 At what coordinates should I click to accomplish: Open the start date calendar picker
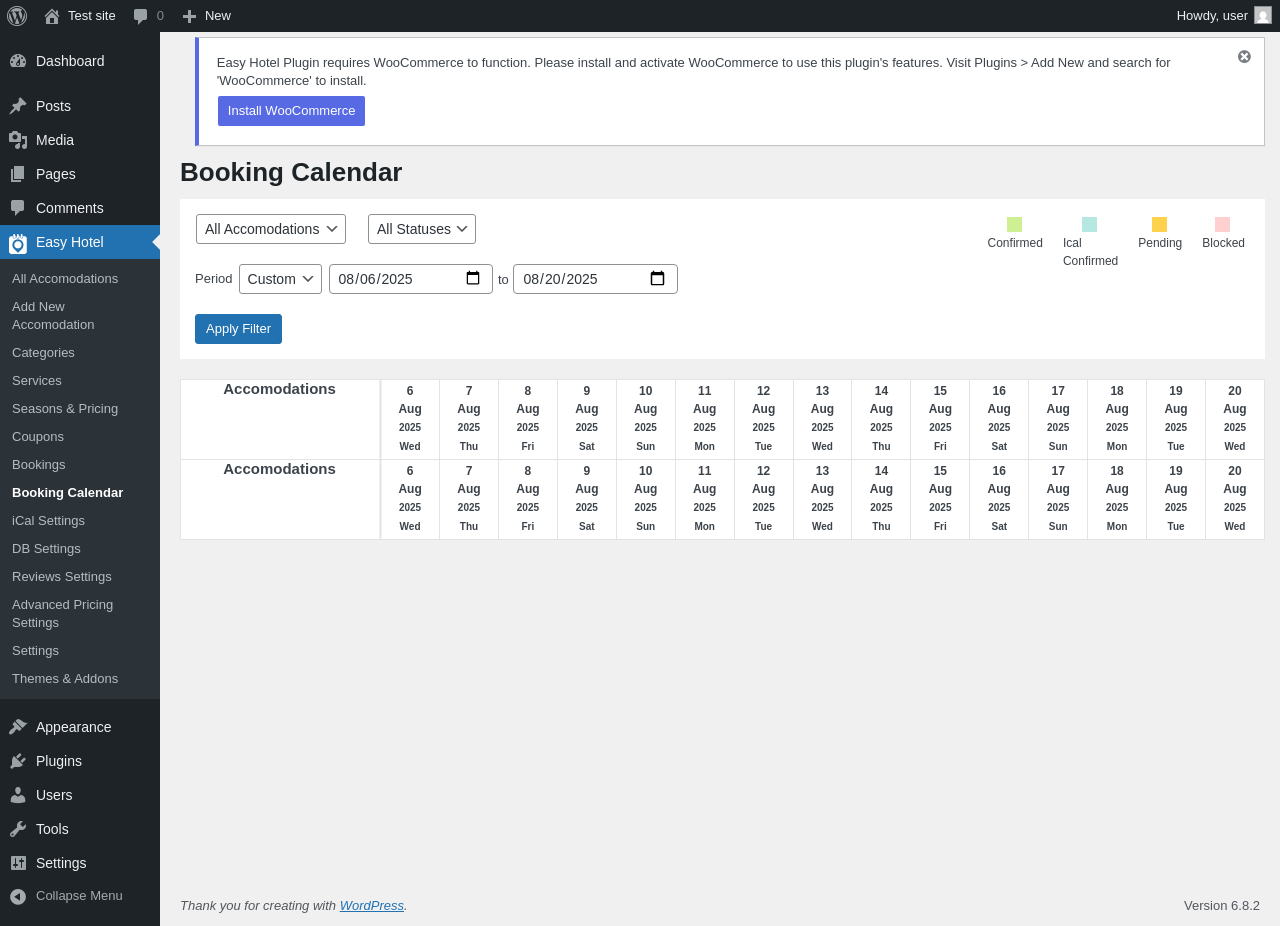[473, 279]
